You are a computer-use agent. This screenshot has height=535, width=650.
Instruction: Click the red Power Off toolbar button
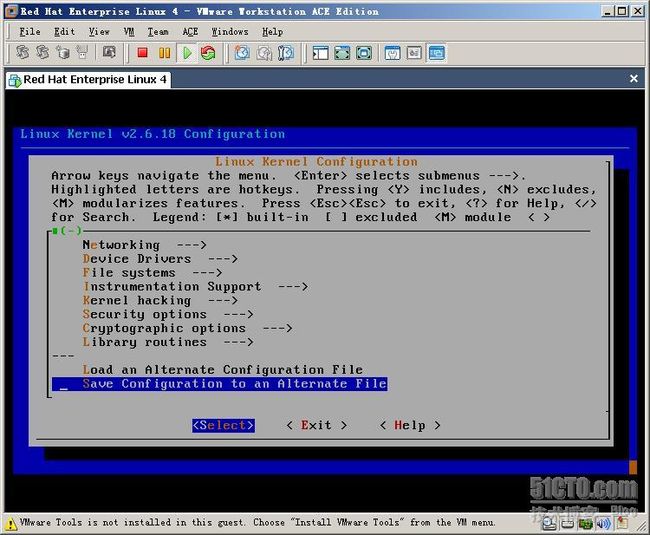tap(143, 53)
